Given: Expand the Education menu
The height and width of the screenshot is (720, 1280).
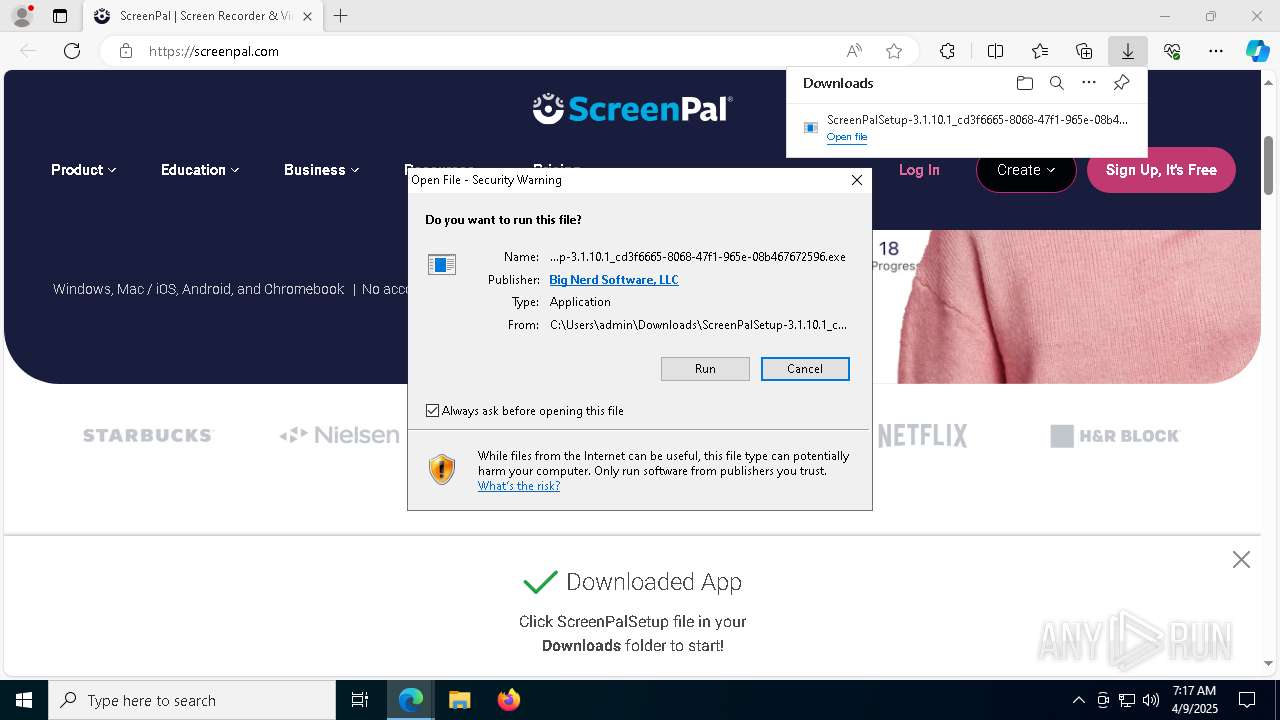Looking at the screenshot, I should tap(200, 170).
